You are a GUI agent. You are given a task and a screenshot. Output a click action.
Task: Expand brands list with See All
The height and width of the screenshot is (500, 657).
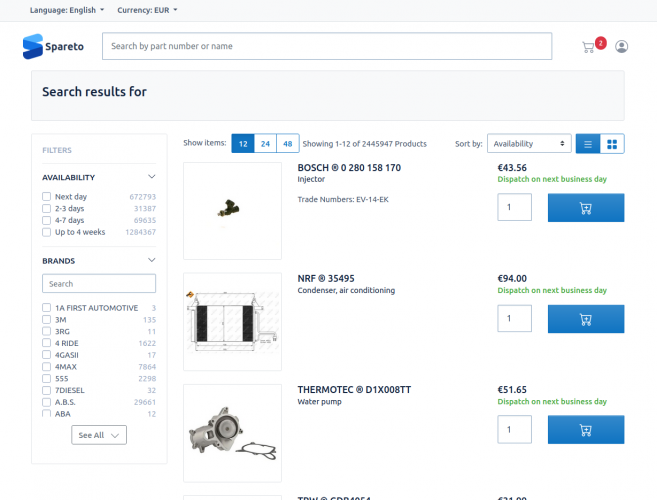click(x=99, y=435)
